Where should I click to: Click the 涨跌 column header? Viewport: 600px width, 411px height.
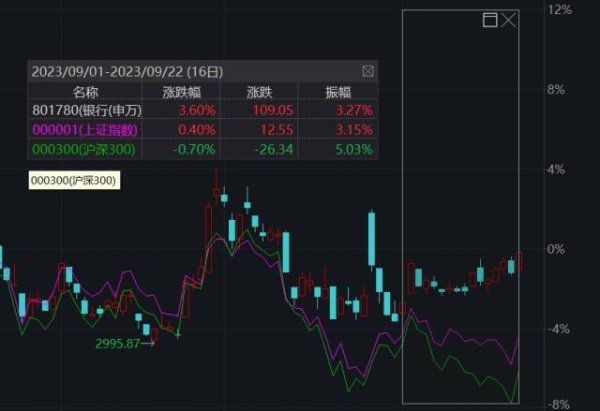259,92
